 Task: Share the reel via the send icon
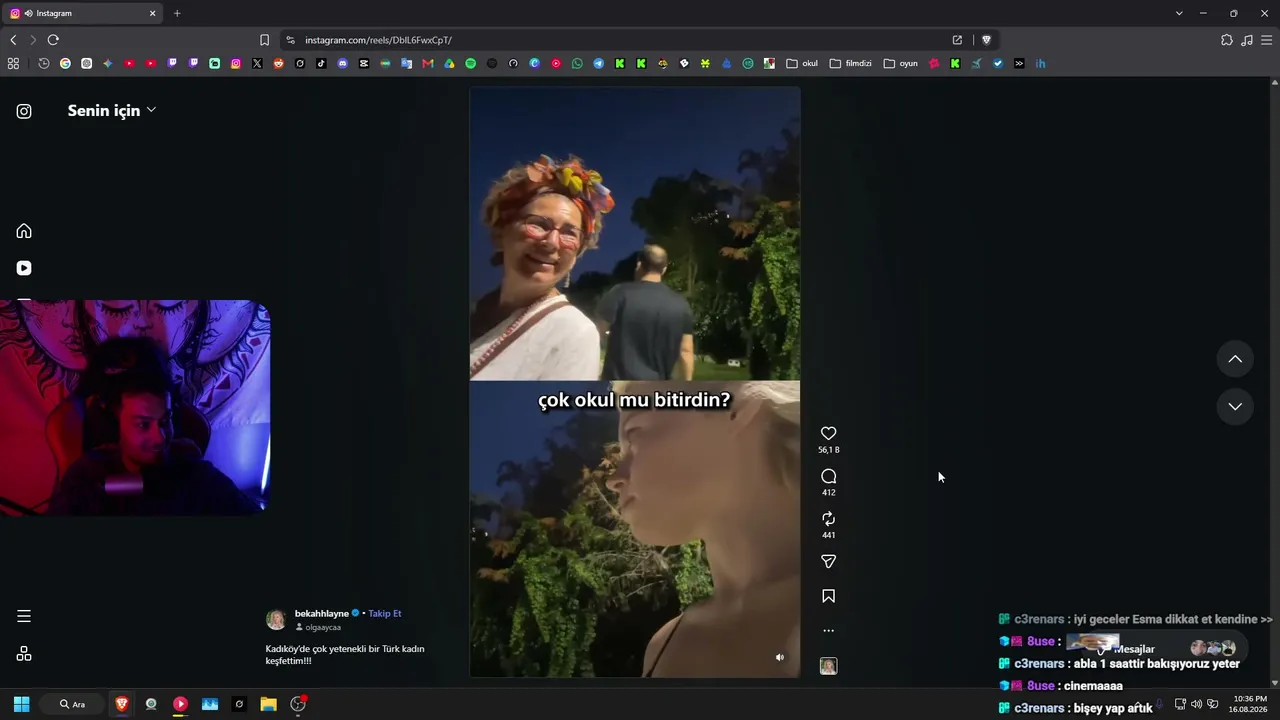coord(828,561)
